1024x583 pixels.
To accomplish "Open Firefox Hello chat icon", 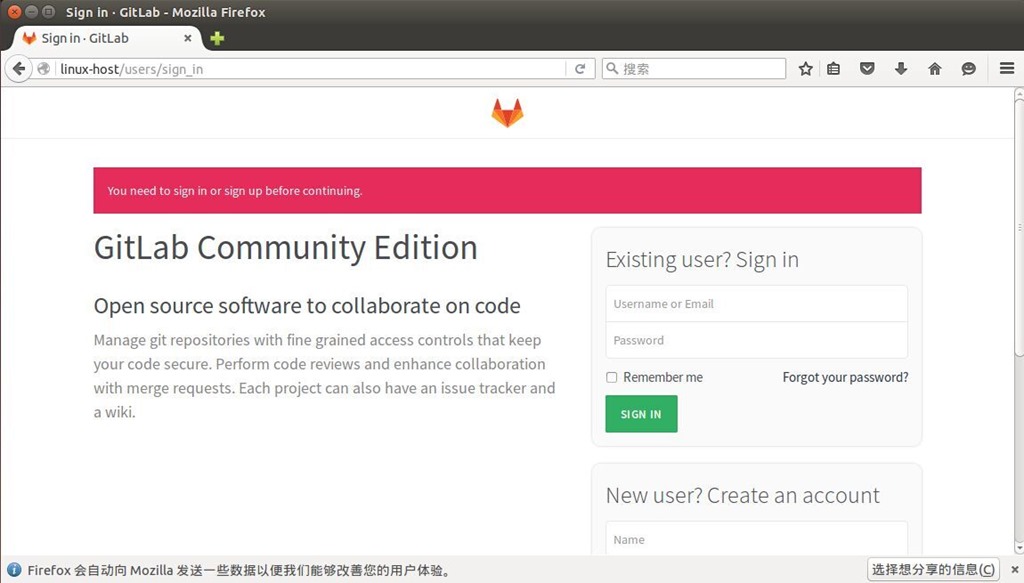I will pyautogui.click(x=968, y=68).
